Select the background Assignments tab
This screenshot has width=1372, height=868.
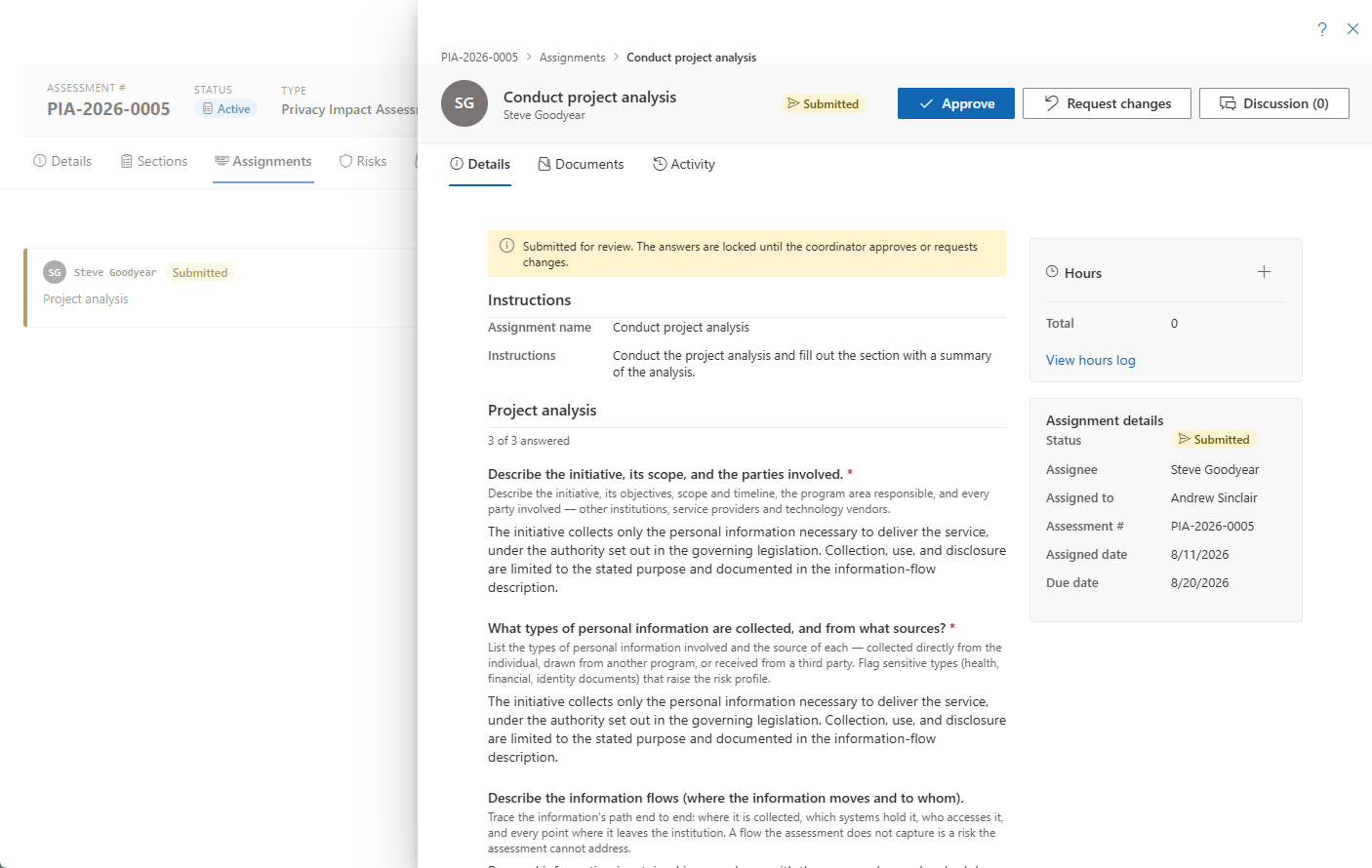(263, 161)
